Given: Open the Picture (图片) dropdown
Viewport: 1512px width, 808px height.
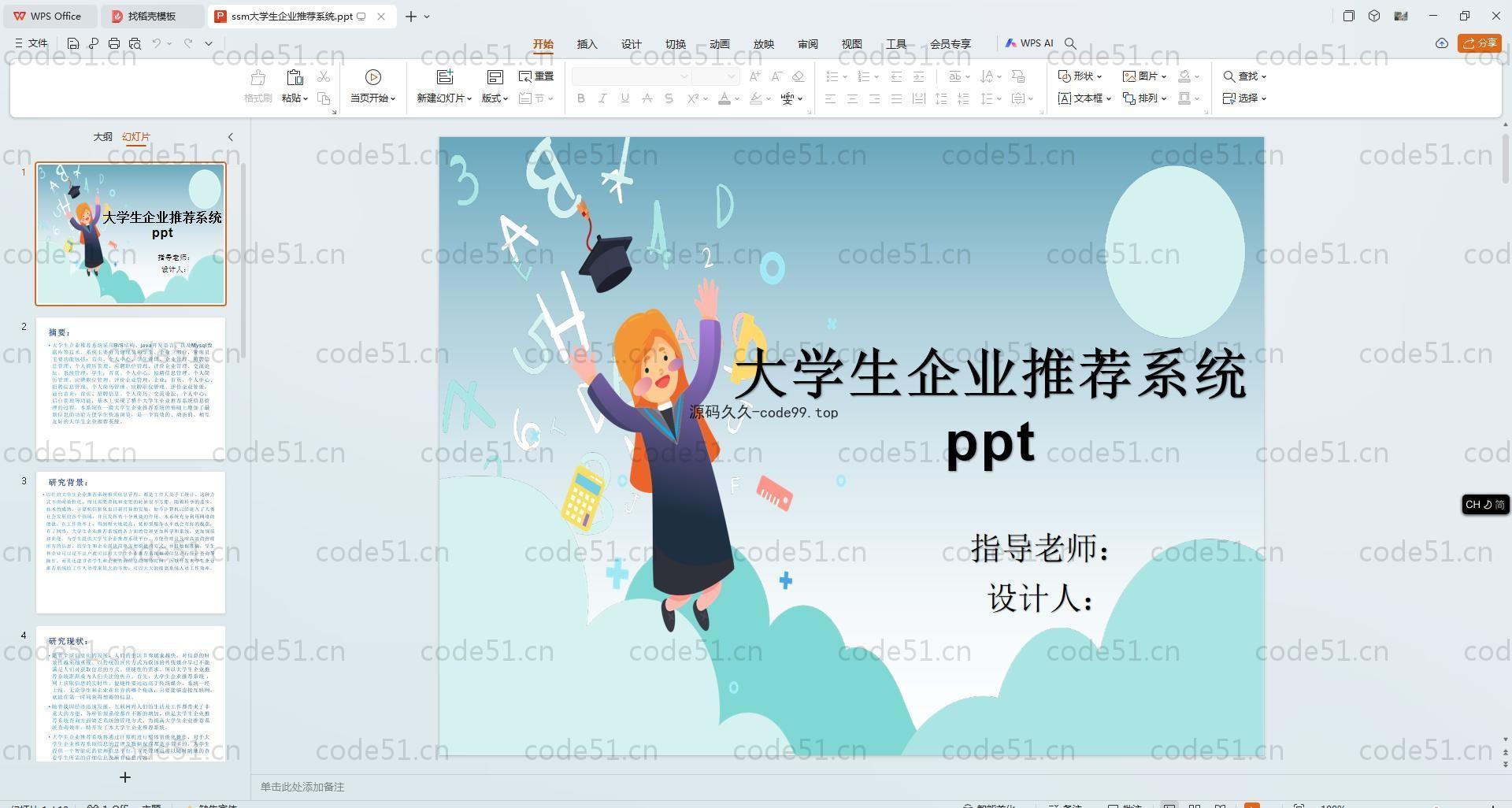Looking at the screenshot, I should coord(1145,76).
